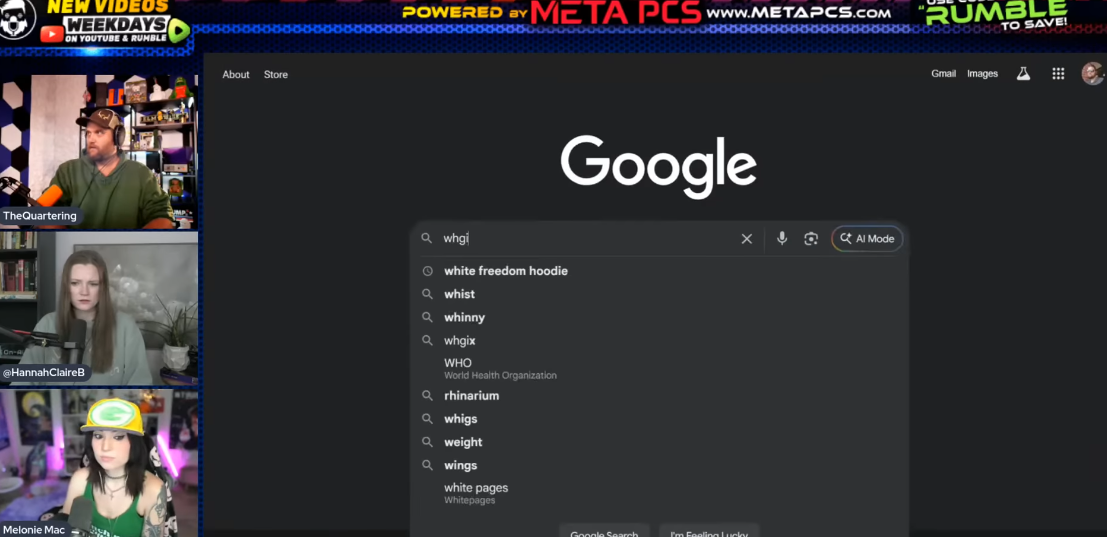Click the YouTube icon in the banner

coord(52,33)
